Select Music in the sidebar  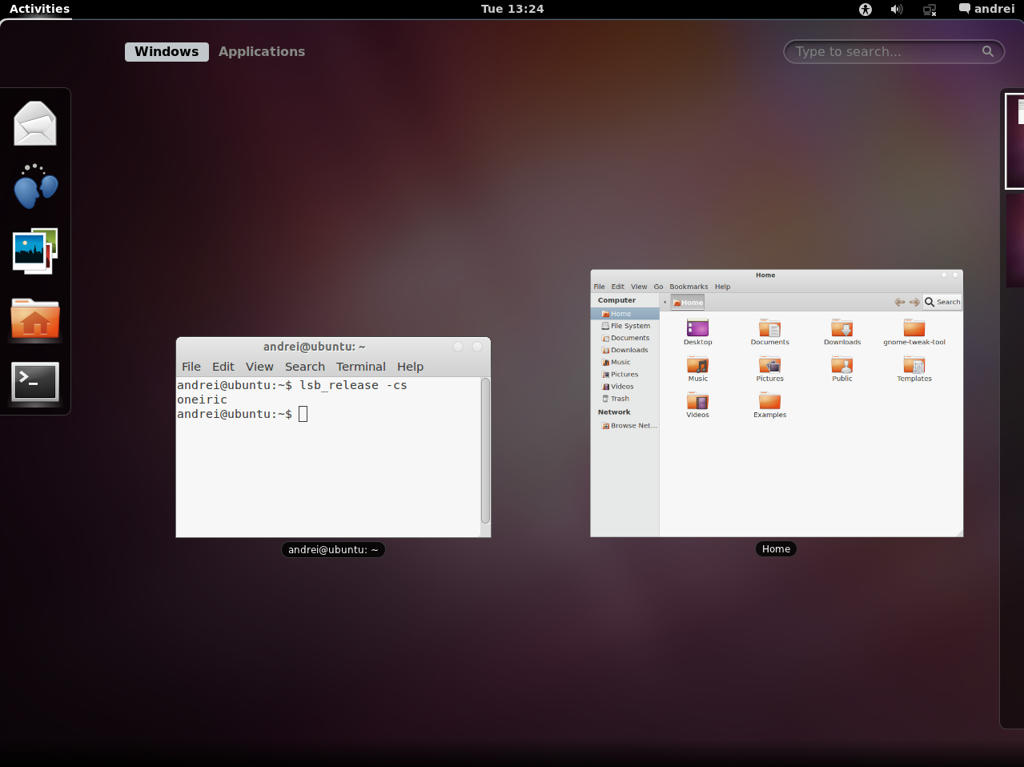(625, 362)
